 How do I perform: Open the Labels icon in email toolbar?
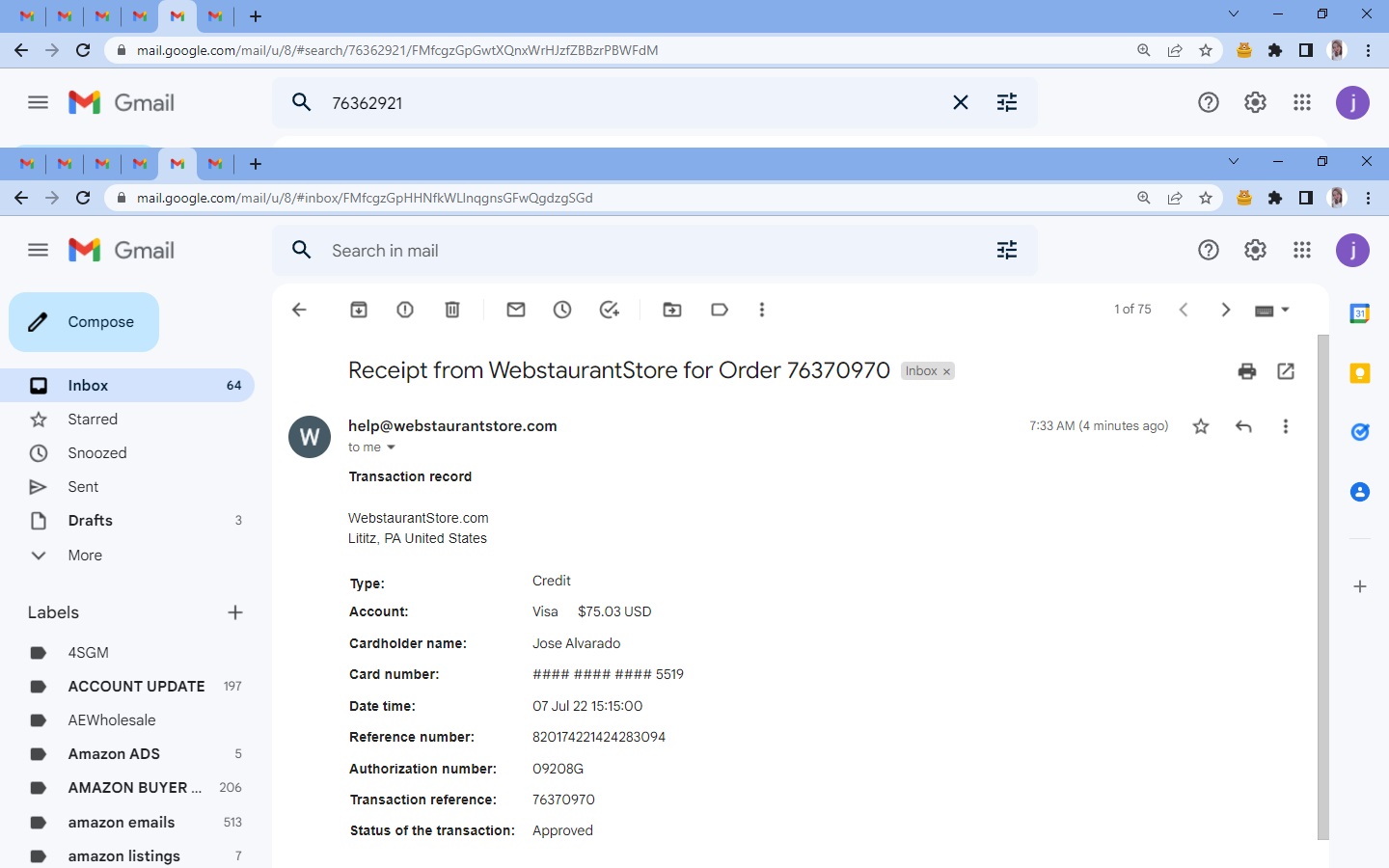point(719,310)
